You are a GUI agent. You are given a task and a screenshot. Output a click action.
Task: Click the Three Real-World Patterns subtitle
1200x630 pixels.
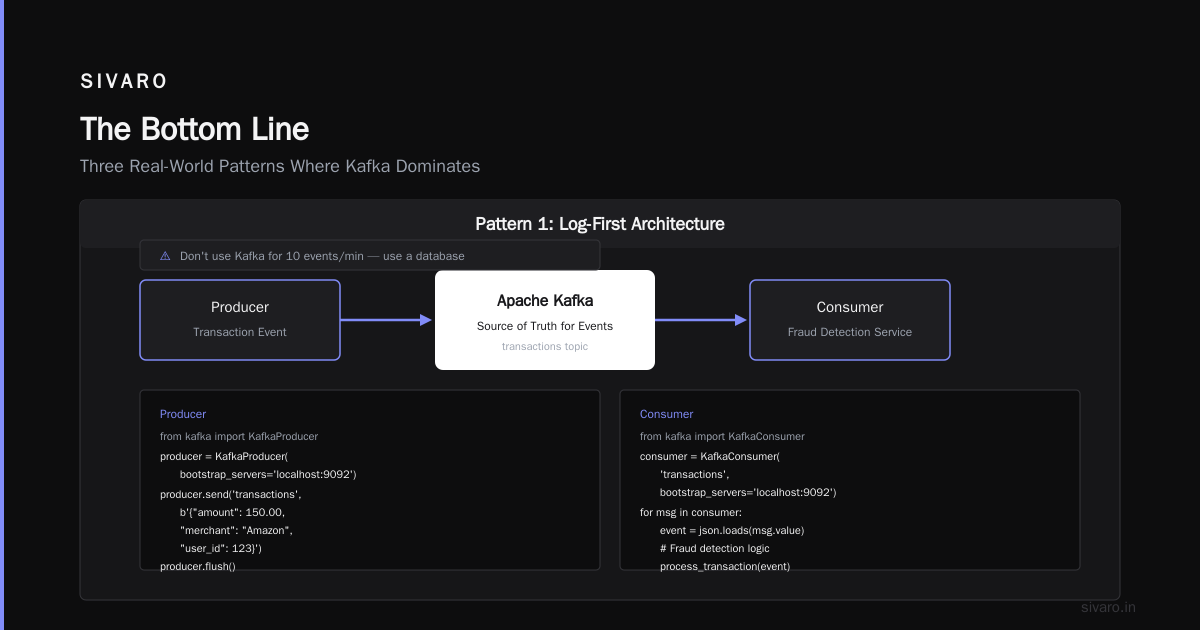[x=280, y=166]
